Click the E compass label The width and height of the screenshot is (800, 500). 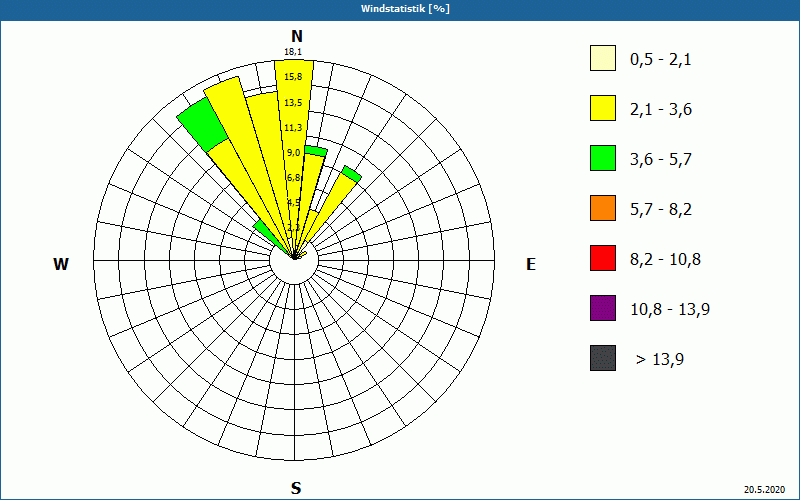pos(531,264)
